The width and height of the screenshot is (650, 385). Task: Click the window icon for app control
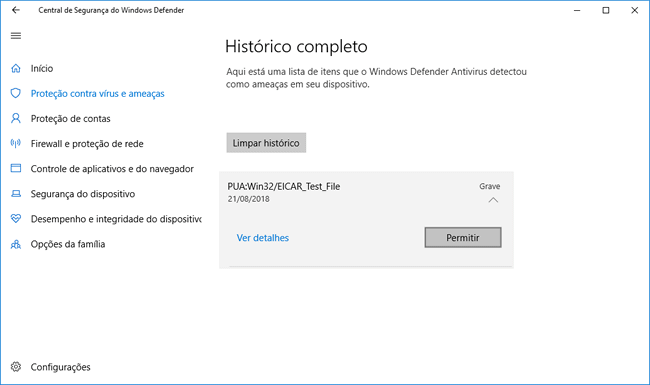pos(16,168)
